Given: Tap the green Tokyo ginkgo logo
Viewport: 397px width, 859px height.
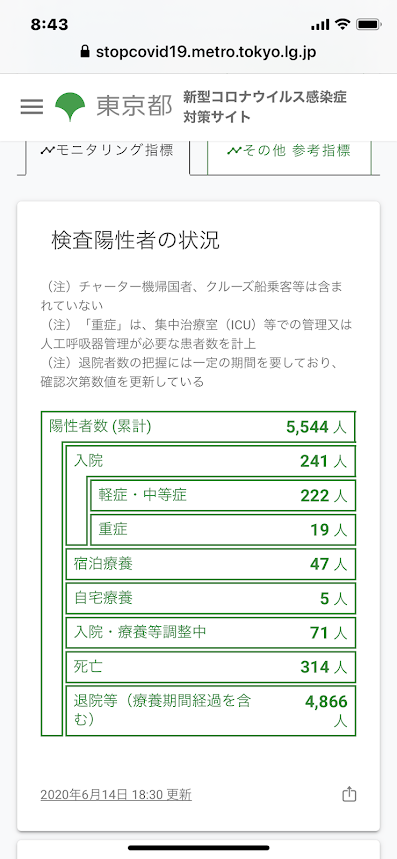Looking at the screenshot, I should (70, 107).
